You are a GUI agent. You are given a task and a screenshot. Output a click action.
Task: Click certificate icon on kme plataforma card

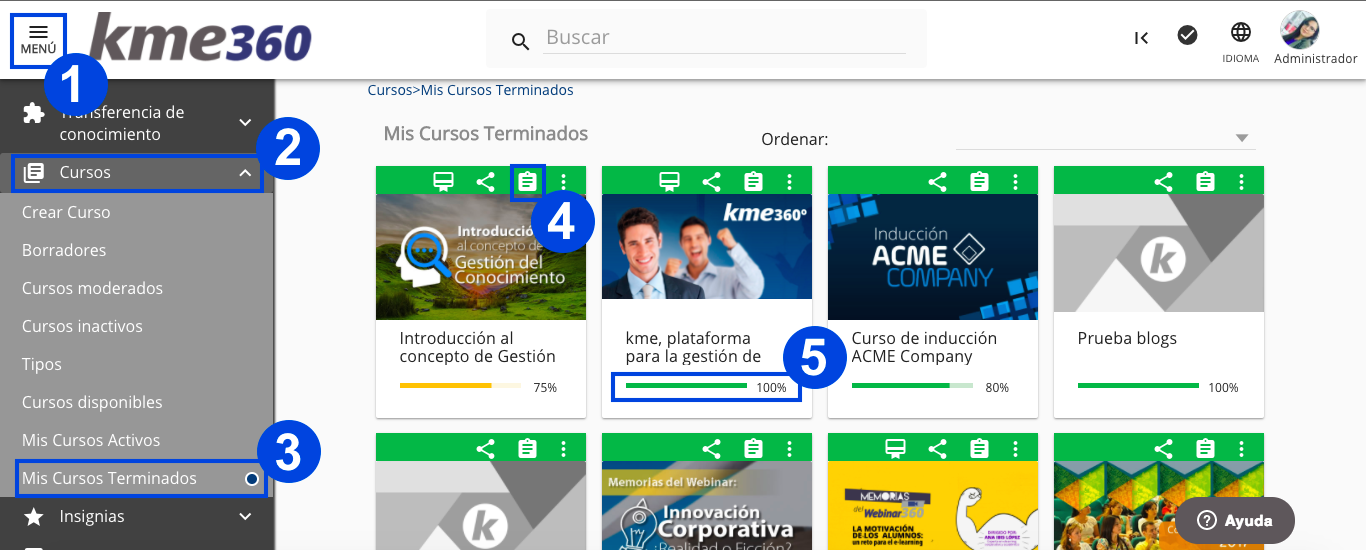pos(669,181)
